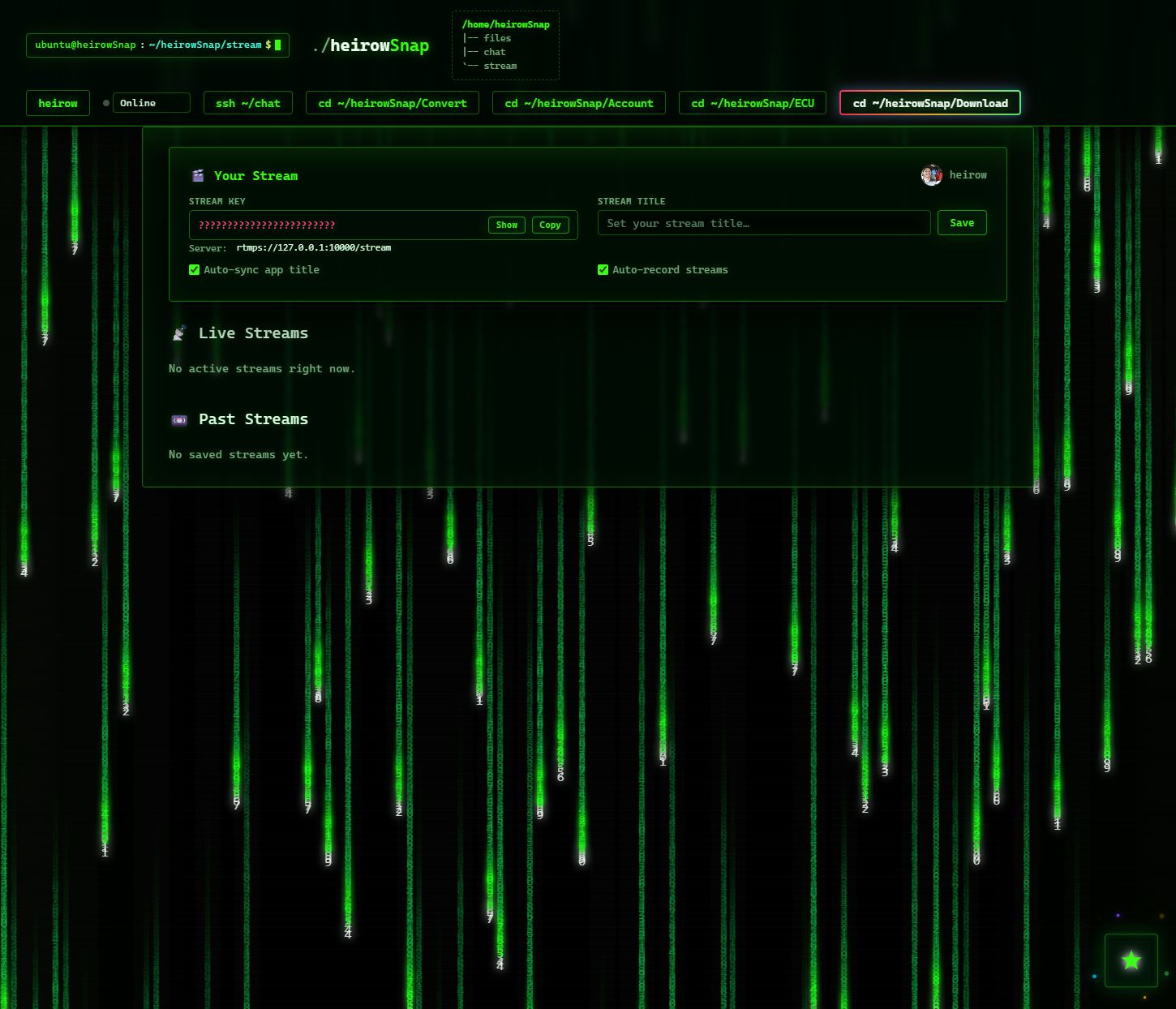Click chat in the directory tree
The width and height of the screenshot is (1176, 1009).
coord(495,52)
